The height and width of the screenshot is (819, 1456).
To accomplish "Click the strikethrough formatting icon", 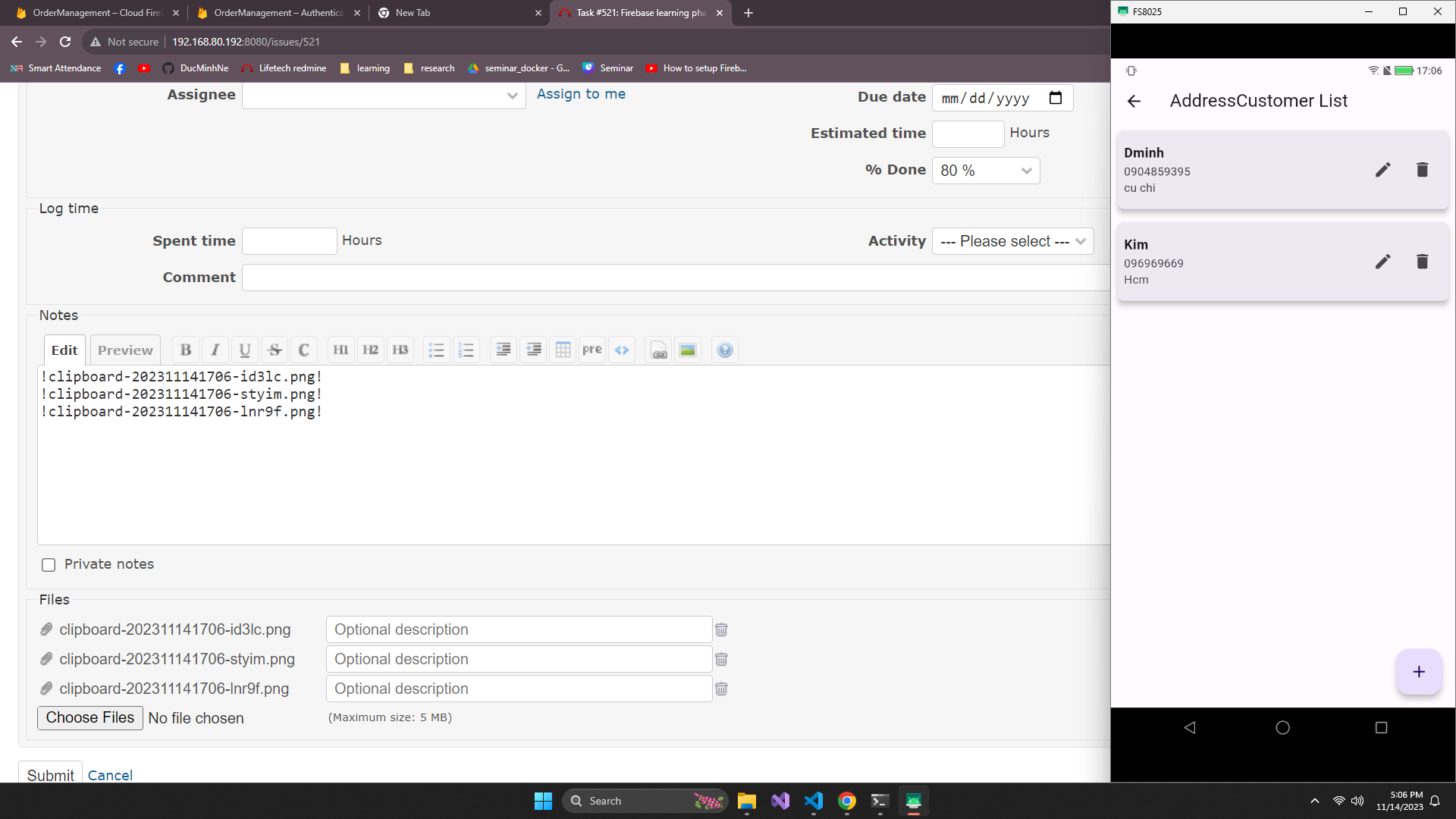I will pyautogui.click(x=275, y=350).
